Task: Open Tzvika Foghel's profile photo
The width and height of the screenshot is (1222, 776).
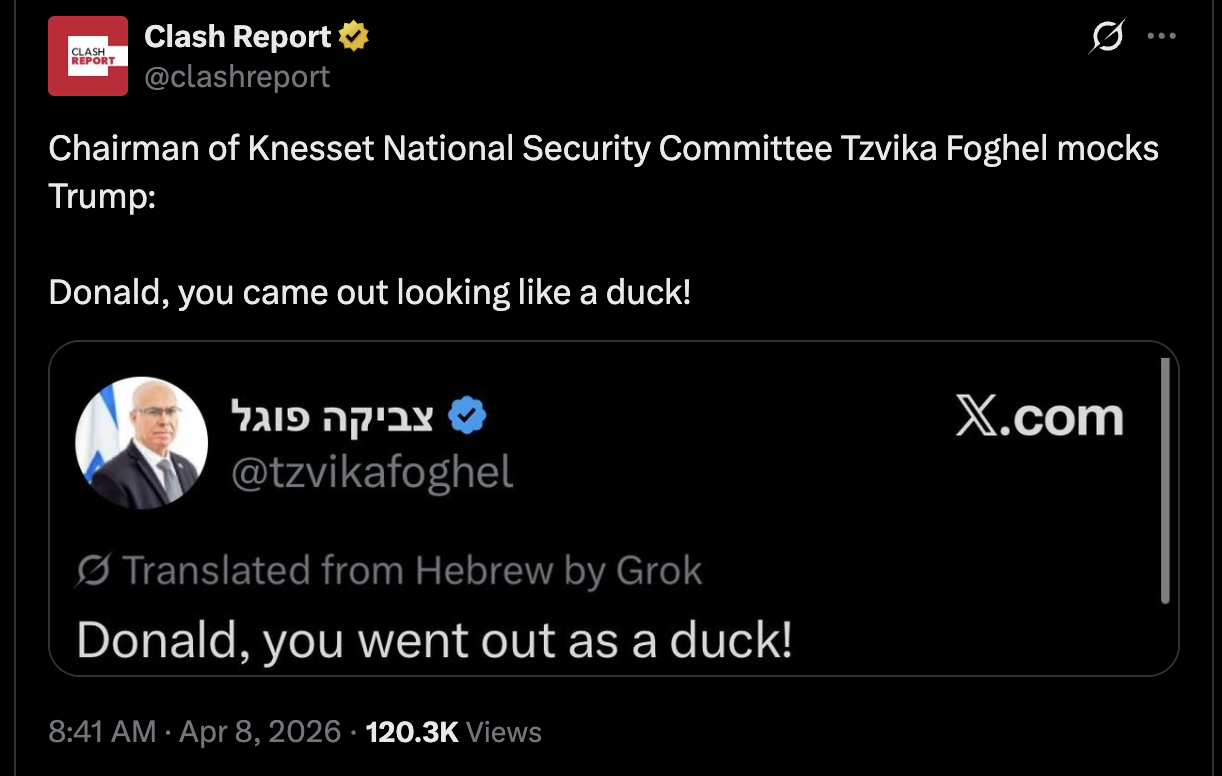Action: [142, 443]
